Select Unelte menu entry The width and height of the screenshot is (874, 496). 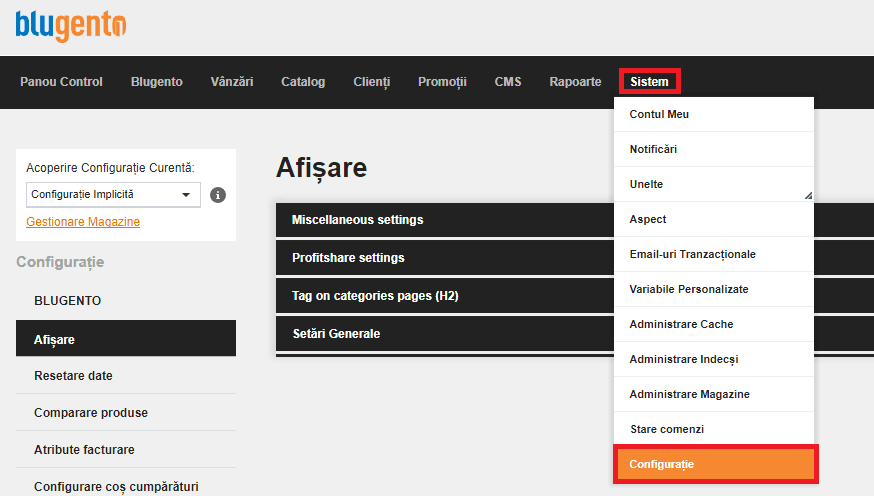tap(714, 184)
